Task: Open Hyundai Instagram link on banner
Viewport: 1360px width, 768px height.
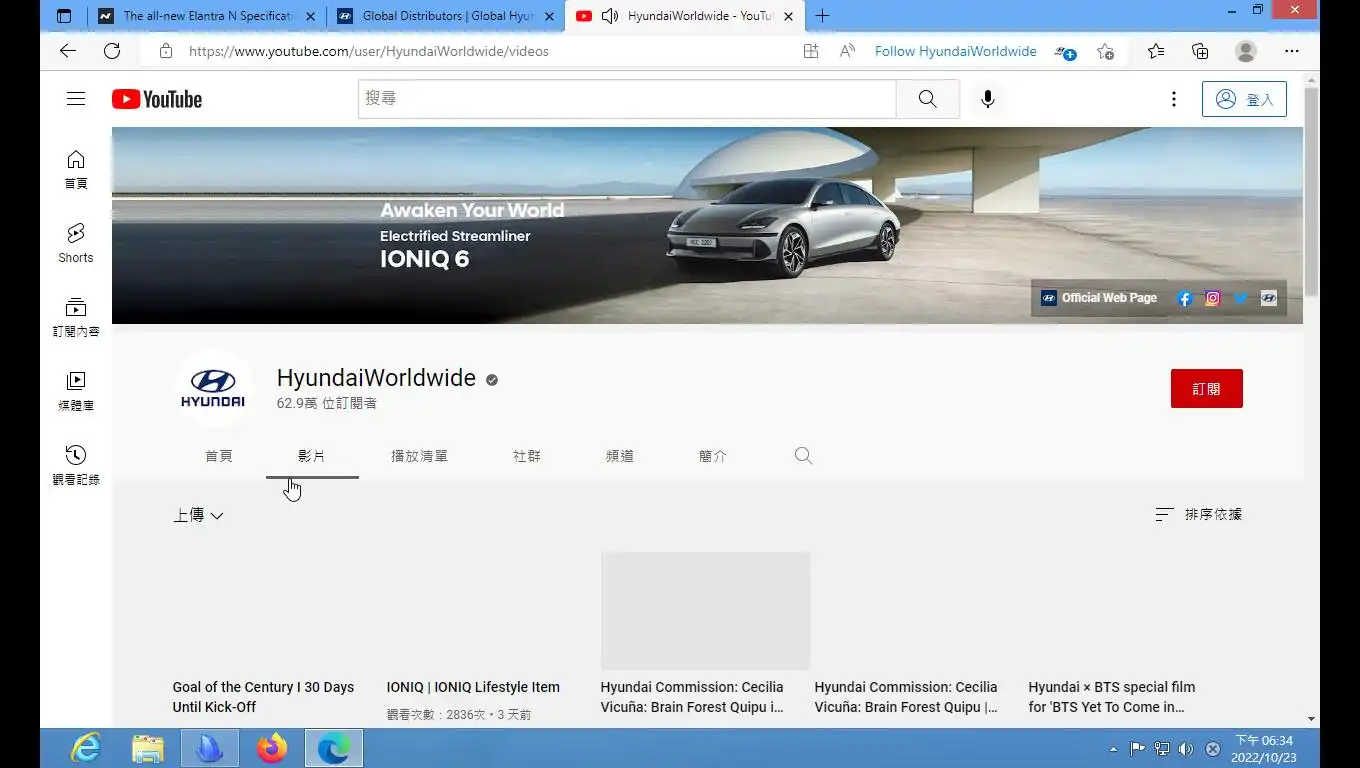Action: point(1213,298)
